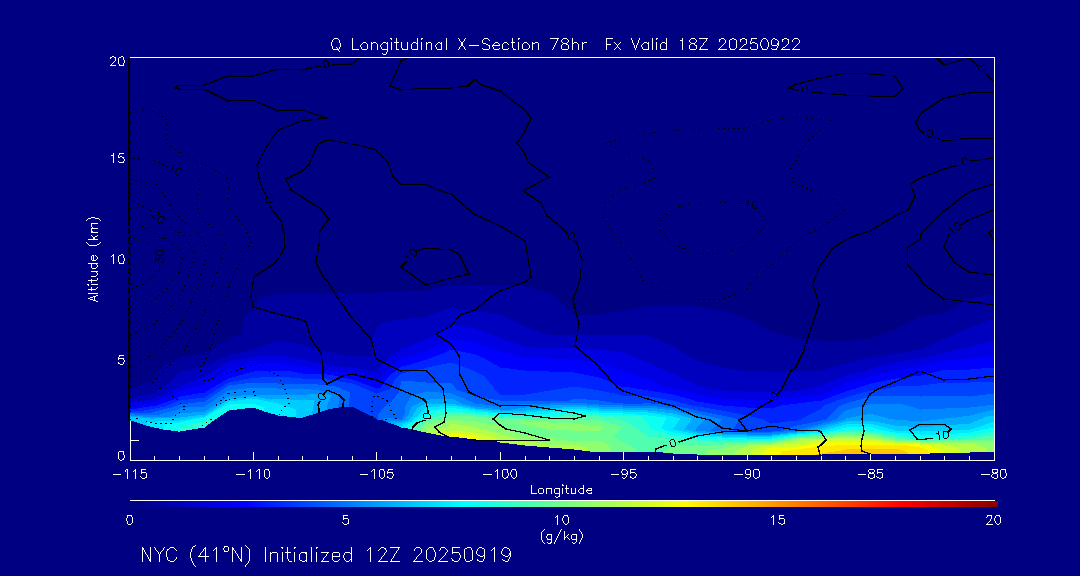
Task: Click the dark red end of the colorbar
Action: [x=988, y=504]
